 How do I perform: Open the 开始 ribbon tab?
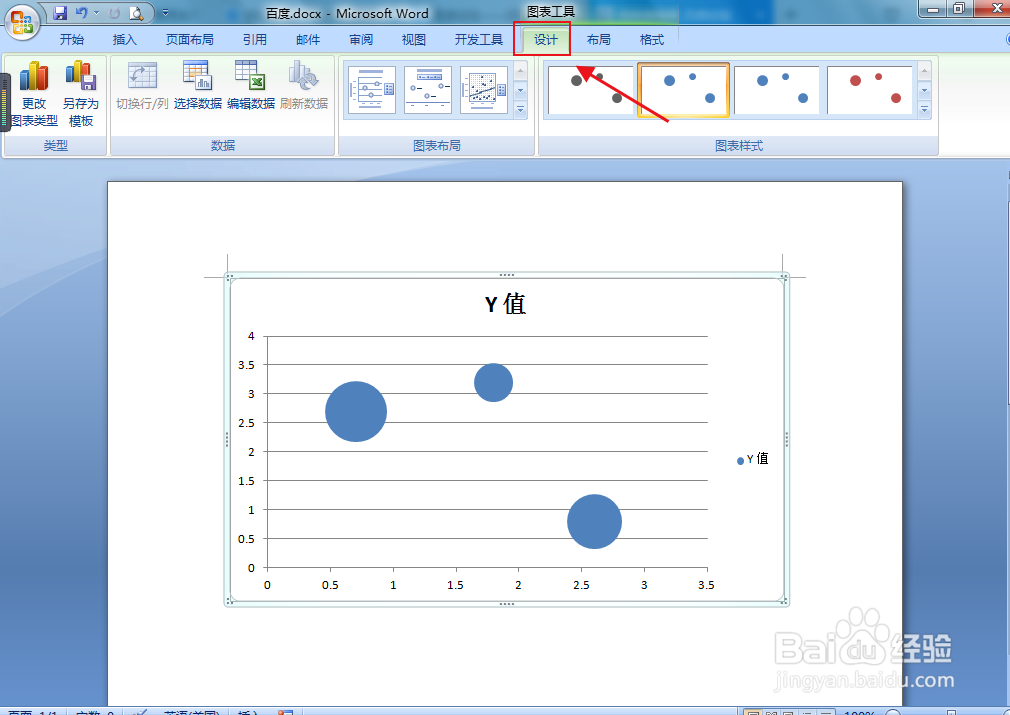[x=71, y=40]
